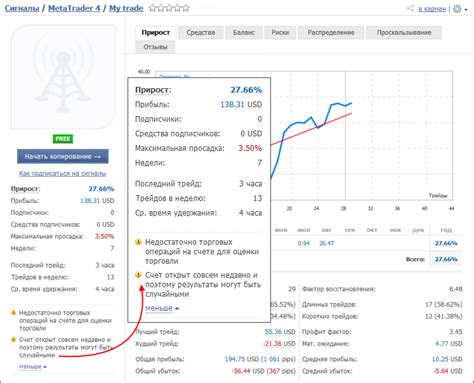Image resolution: width=474 pixels, height=383 pixels.
Task: Click 'Начать копирование' button
Action: (x=63, y=156)
